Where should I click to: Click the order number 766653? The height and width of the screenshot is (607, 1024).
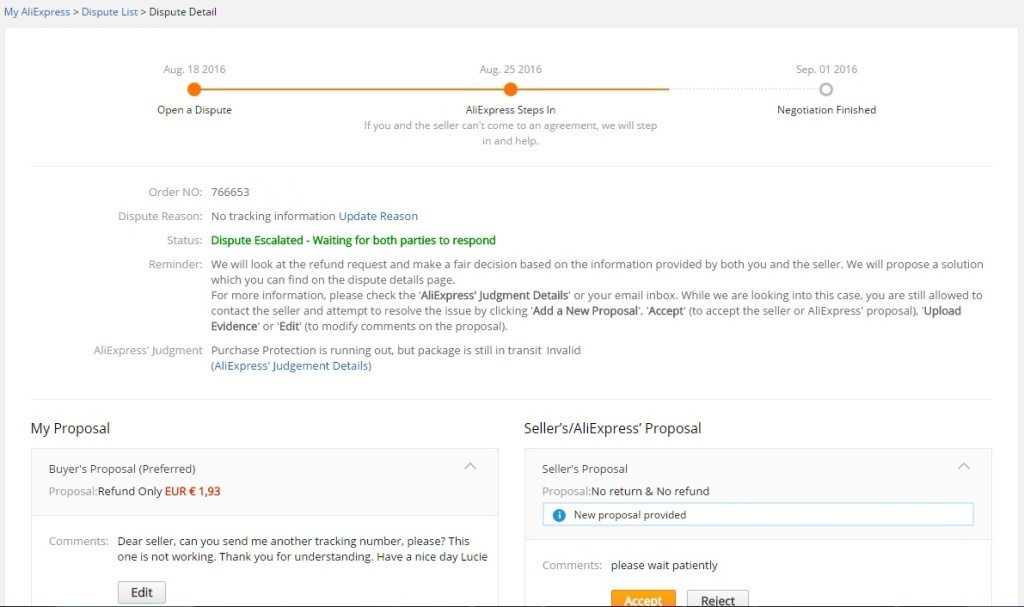pos(230,192)
